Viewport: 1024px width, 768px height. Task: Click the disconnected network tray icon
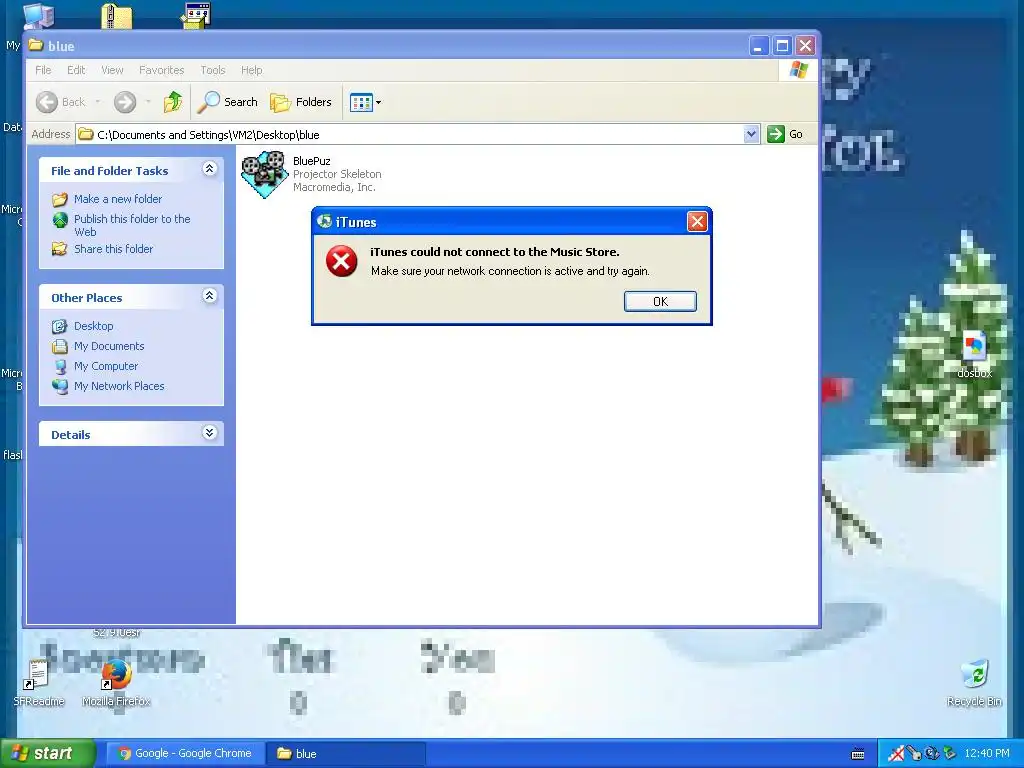[x=897, y=754]
